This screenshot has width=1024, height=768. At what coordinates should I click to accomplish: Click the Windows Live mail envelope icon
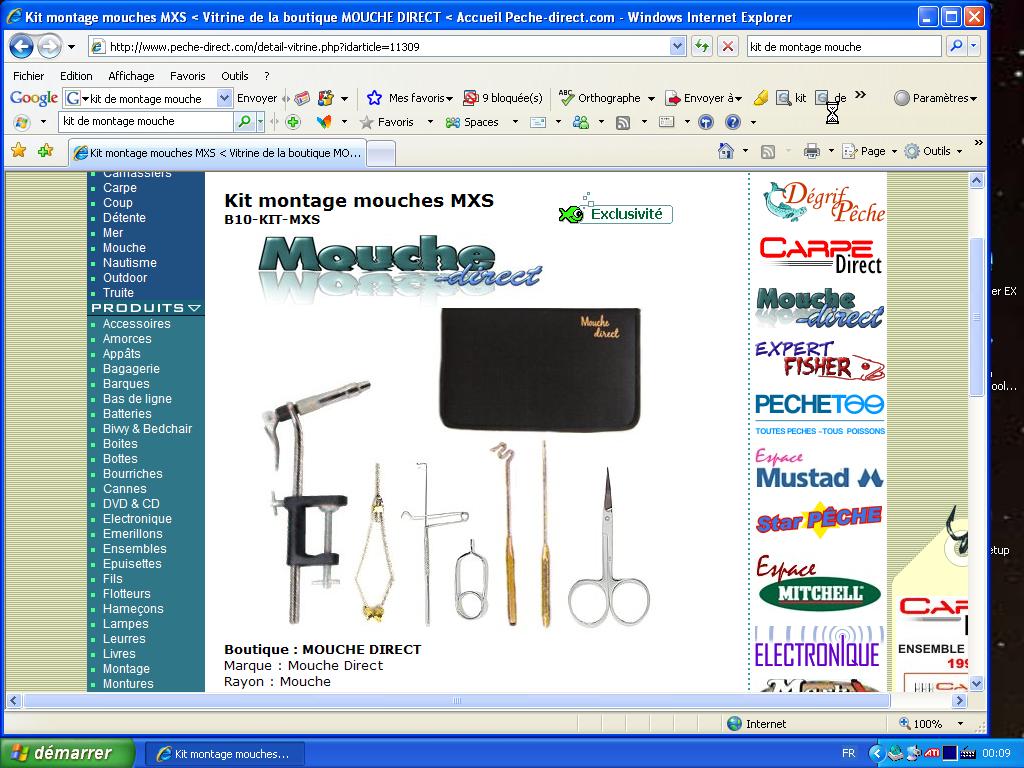(537, 122)
